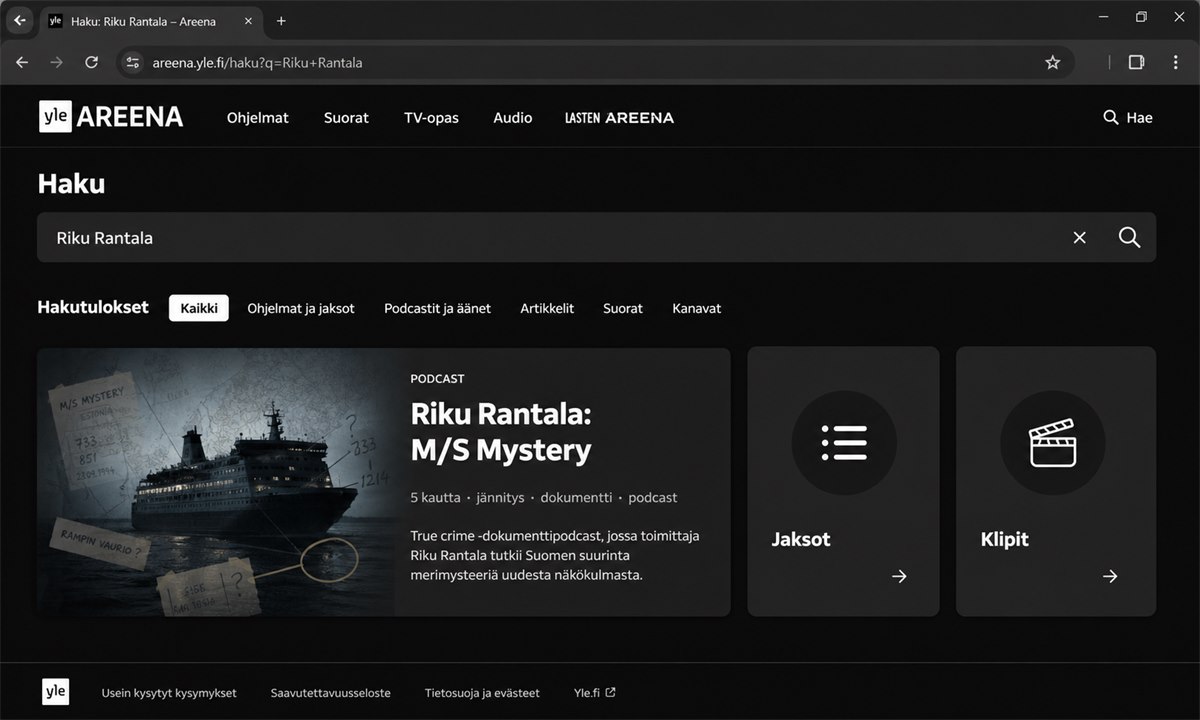
Task: Click the Klipit clapperboard icon
Action: pos(1052,443)
